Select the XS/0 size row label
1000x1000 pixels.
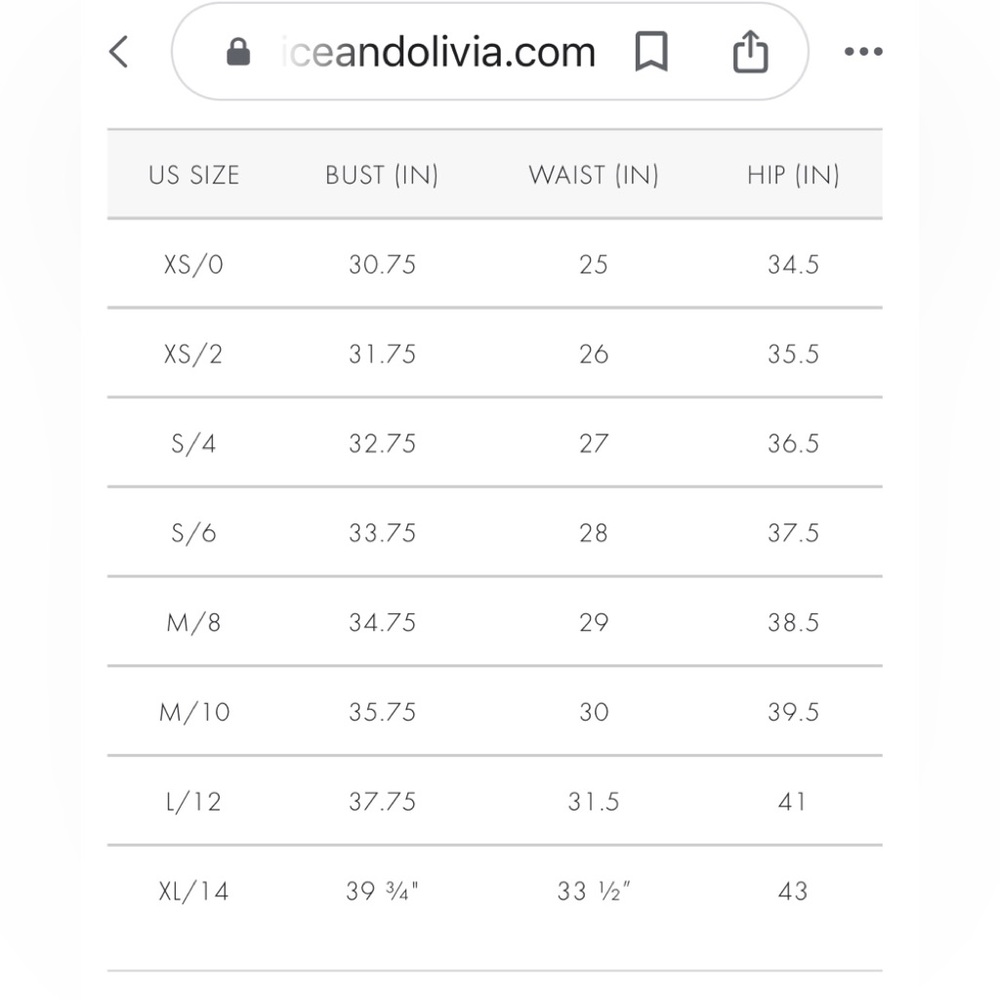194,265
